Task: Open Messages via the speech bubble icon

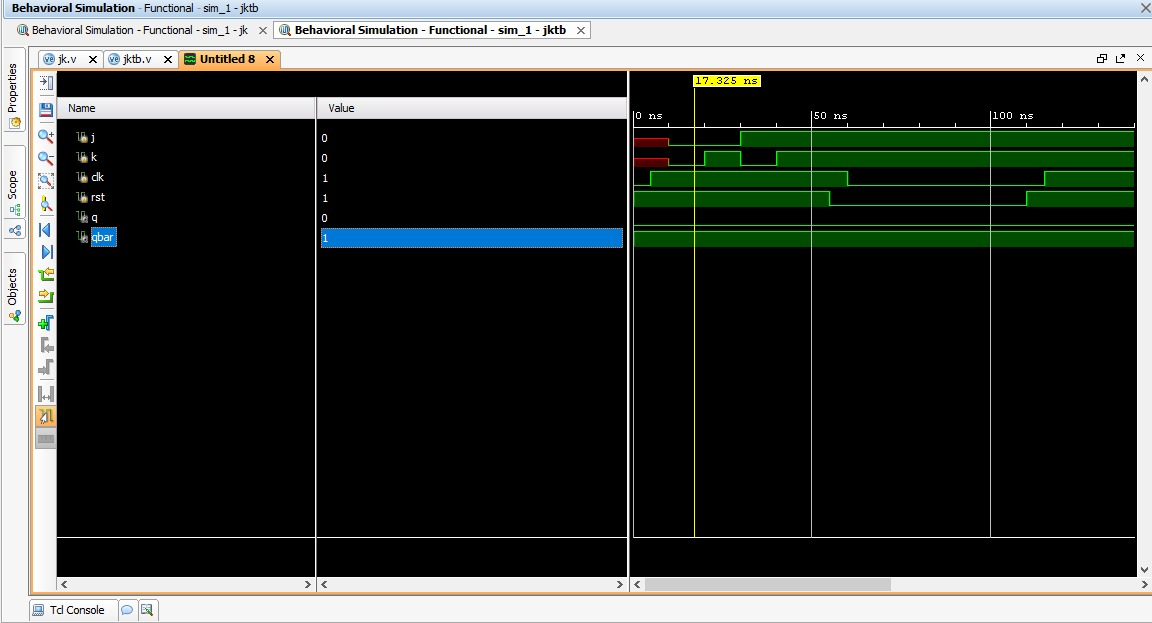Action: 127,610
